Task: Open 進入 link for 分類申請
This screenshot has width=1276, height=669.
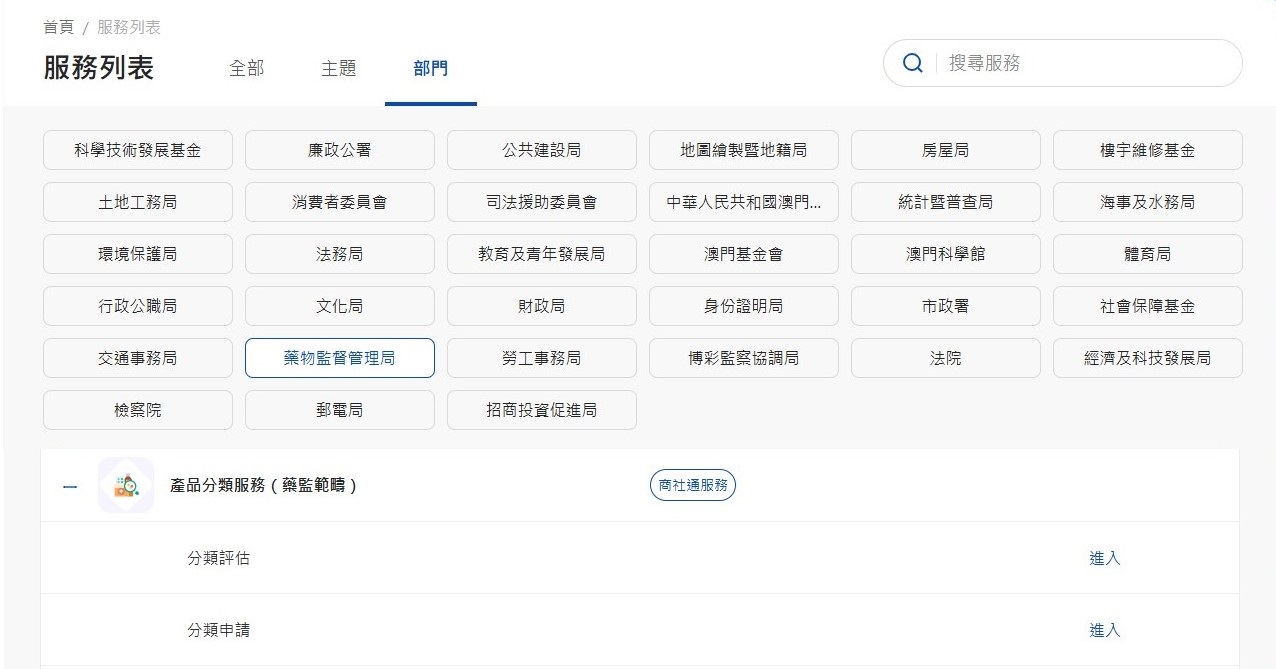Action: 1104,630
